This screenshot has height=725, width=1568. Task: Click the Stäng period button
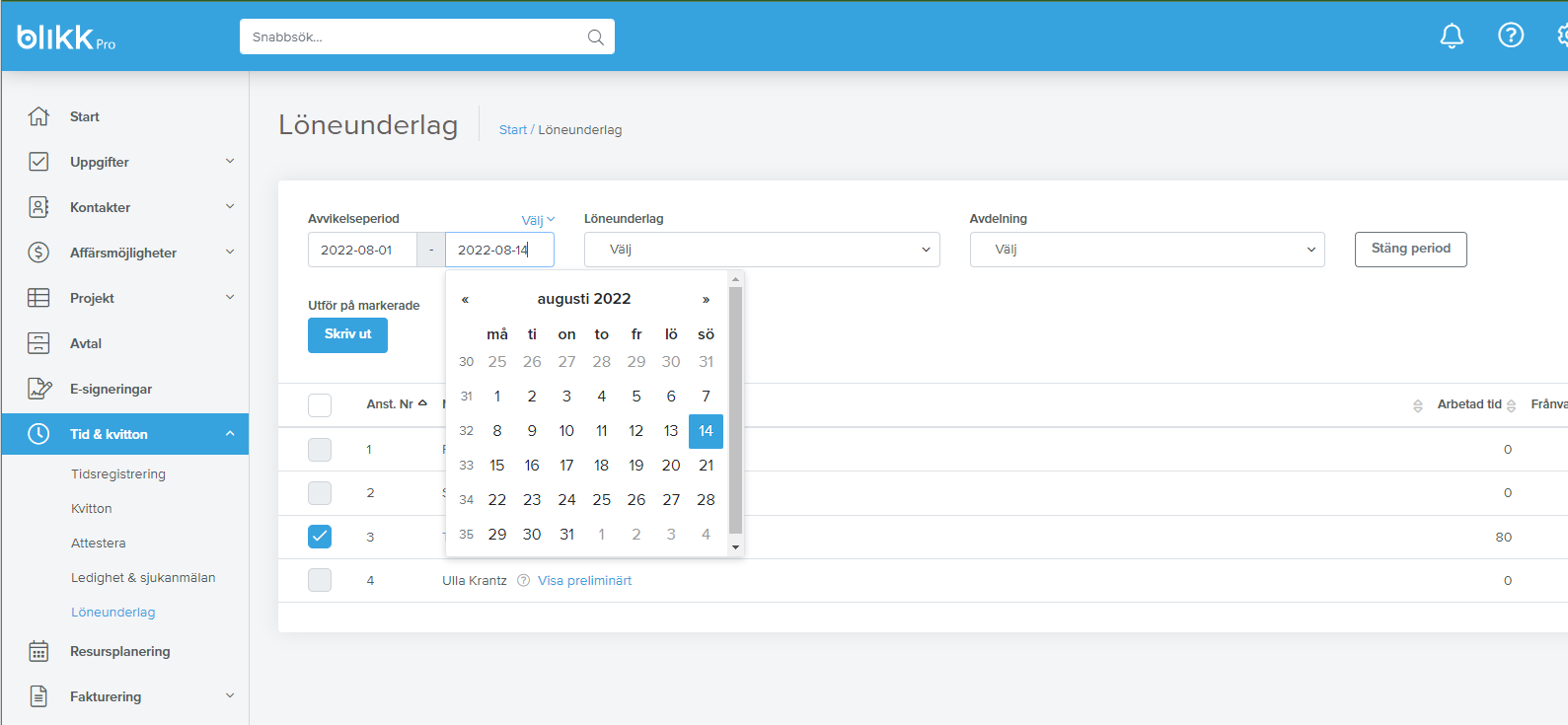1411,249
